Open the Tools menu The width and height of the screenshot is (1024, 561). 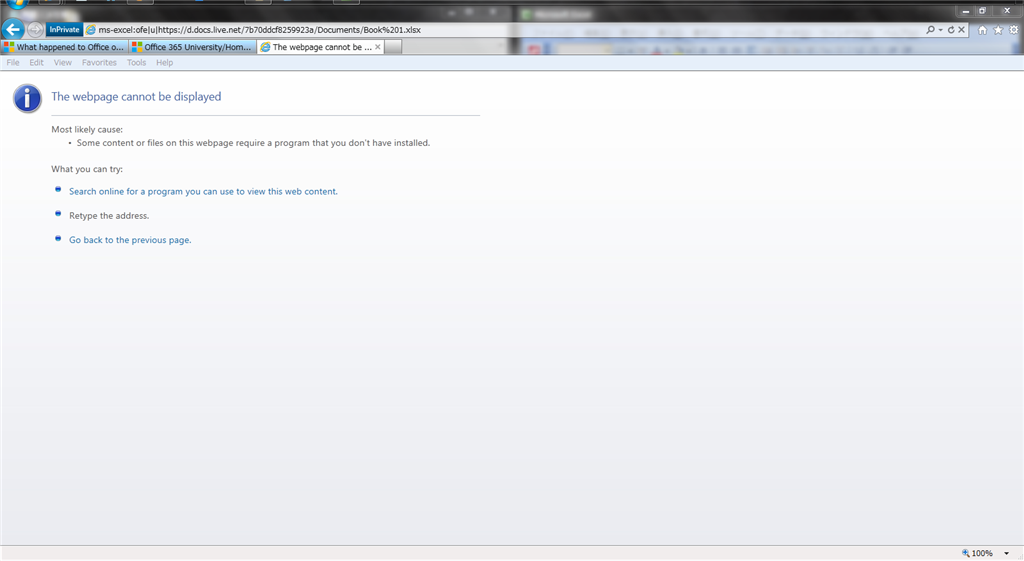point(136,63)
